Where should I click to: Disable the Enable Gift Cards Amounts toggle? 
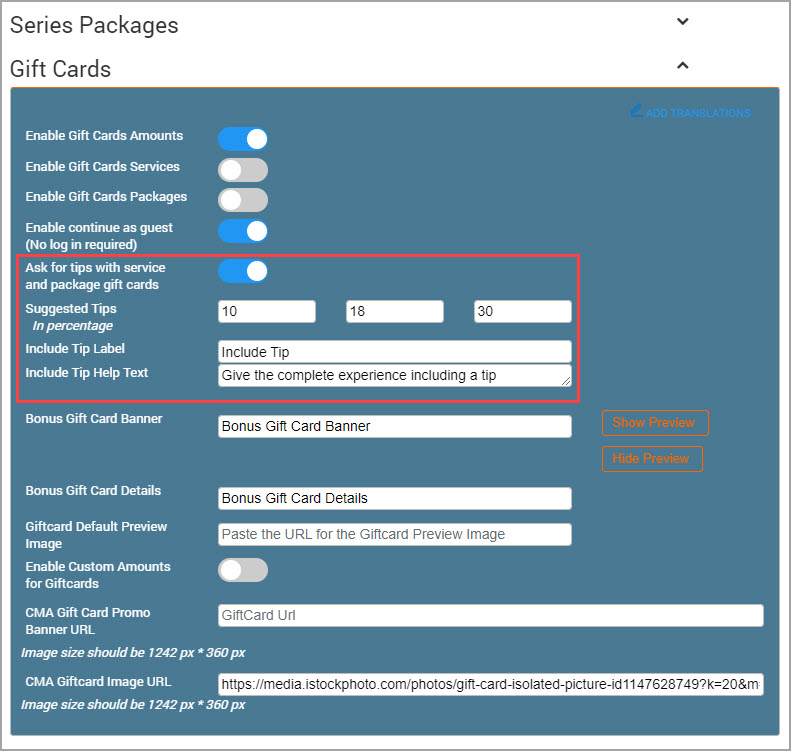[243, 139]
